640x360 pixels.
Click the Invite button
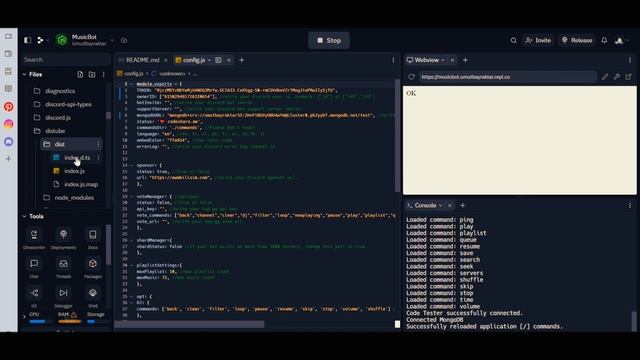[538, 40]
